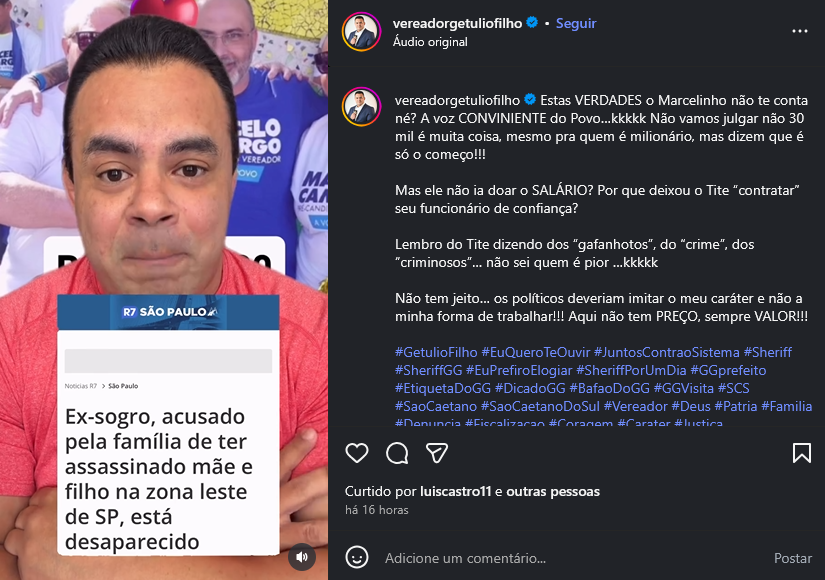Open comments via speech bubble icon
This screenshot has height=580, width=825.
(x=397, y=453)
